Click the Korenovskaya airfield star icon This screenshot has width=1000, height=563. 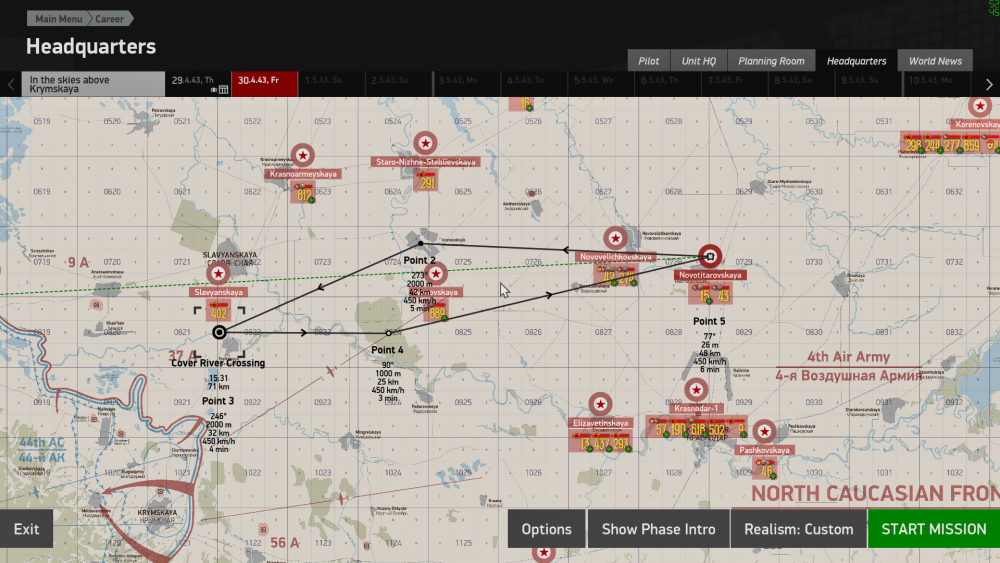coord(980,106)
